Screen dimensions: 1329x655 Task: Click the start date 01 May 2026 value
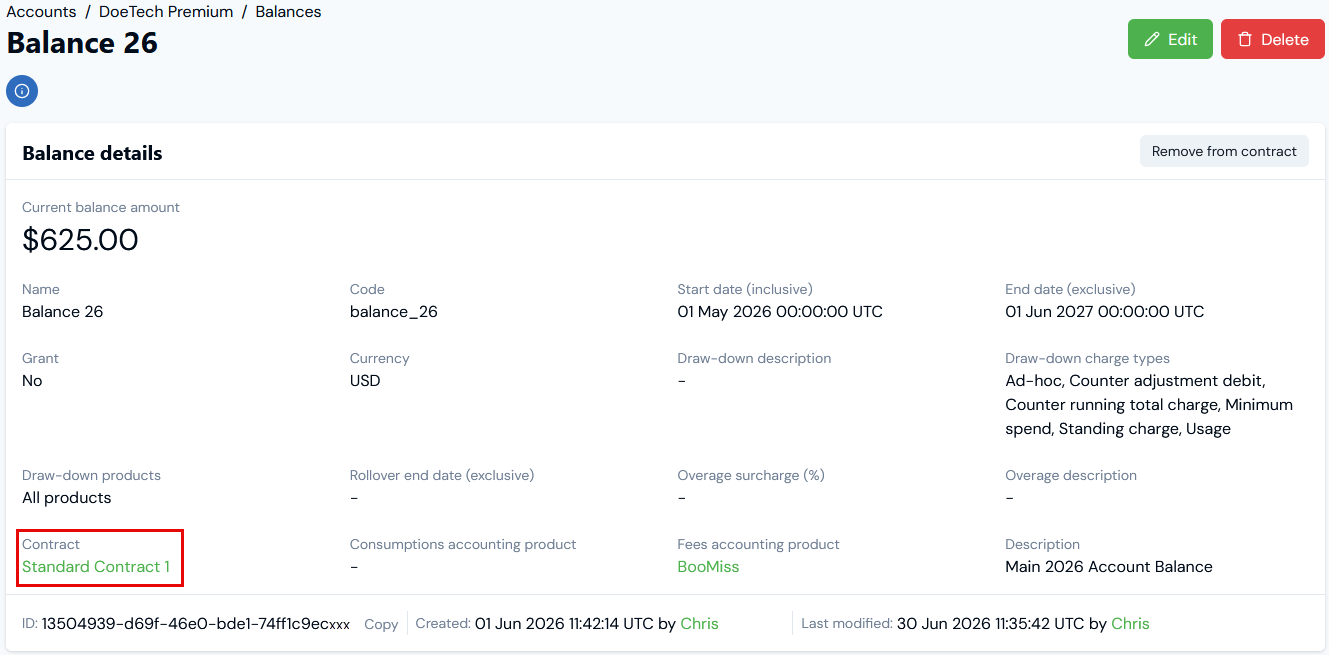(x=780, y=312)
